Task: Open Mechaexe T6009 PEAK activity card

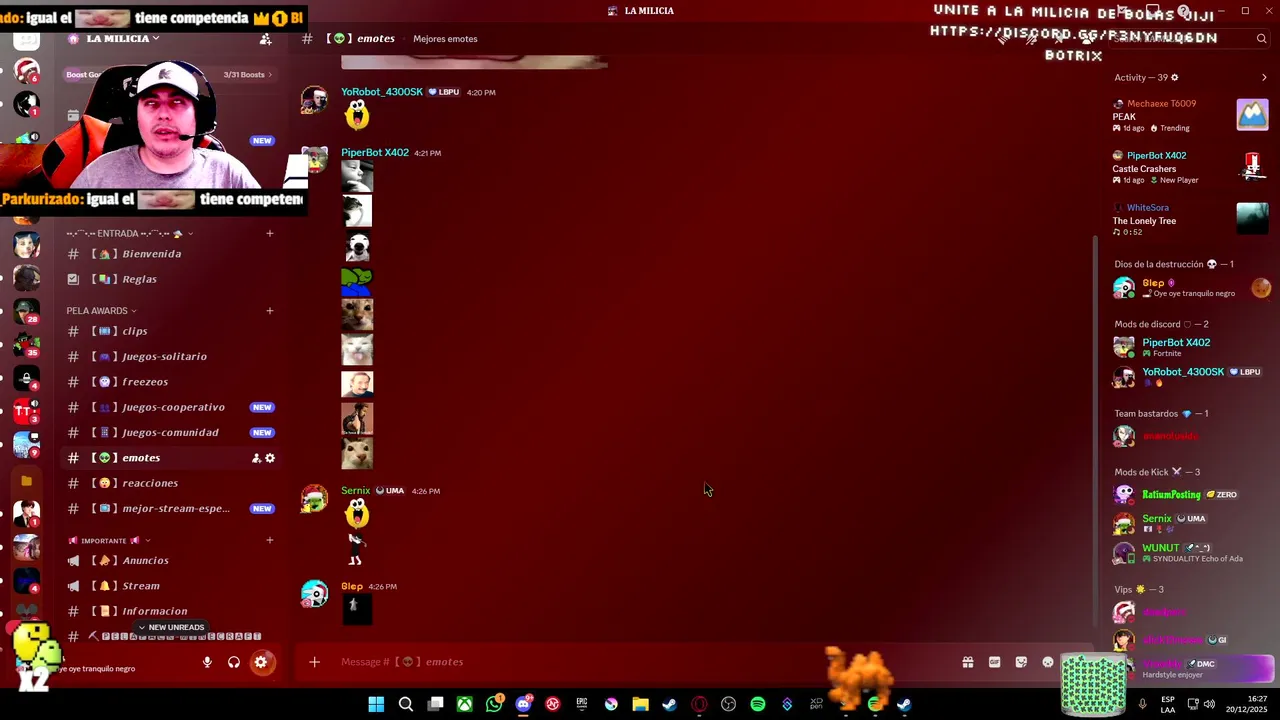Action: pos(1190,115)
